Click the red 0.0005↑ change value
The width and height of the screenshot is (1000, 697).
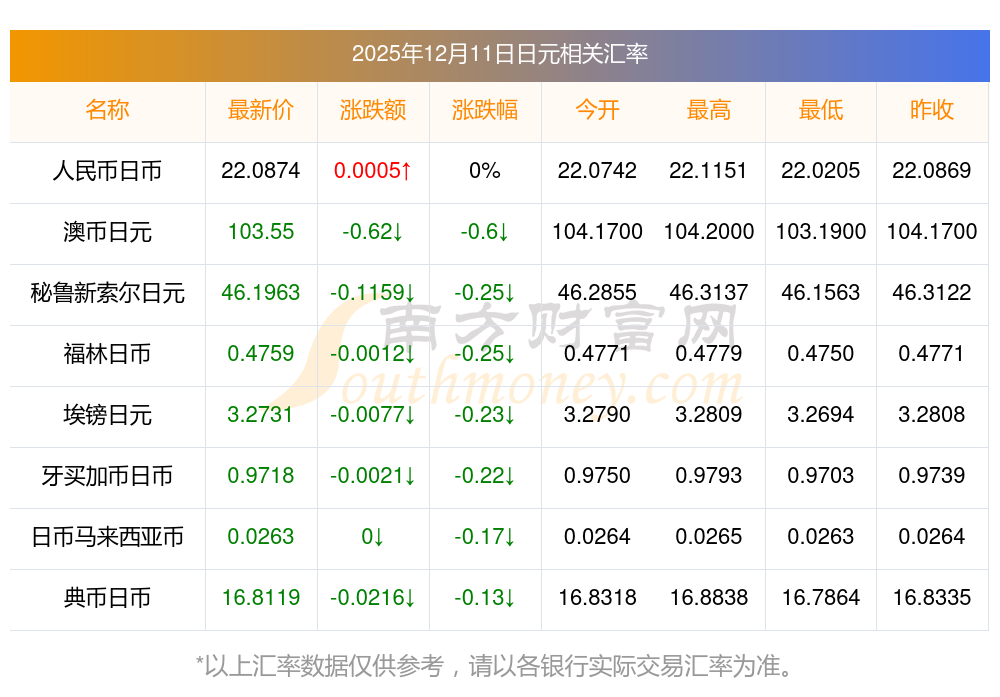coord(372,171)
